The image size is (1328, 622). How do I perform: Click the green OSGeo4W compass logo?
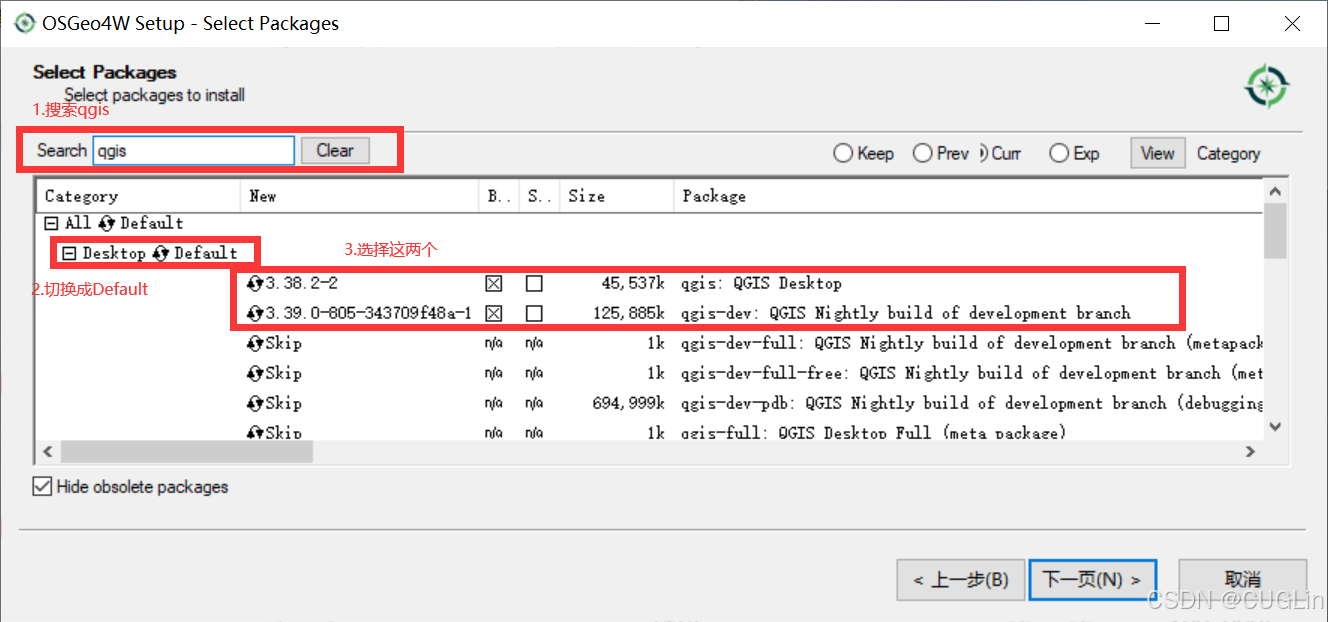tap(1266, 87)
